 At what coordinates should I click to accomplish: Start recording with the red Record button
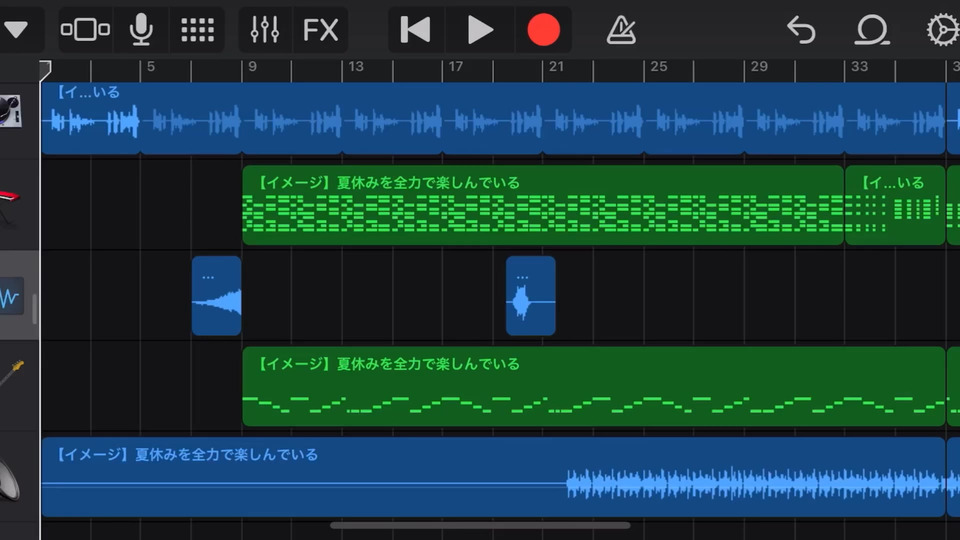(543, 29)
